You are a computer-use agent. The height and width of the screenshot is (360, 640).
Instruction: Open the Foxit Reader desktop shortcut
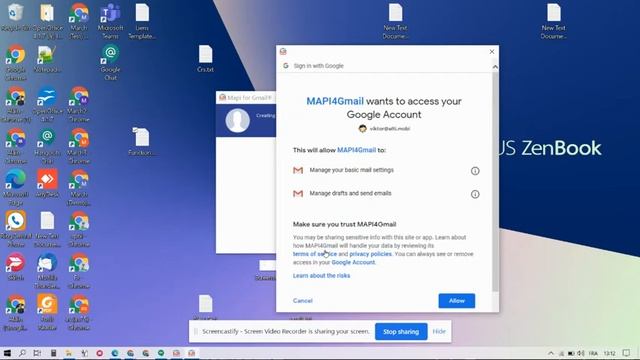47,313
